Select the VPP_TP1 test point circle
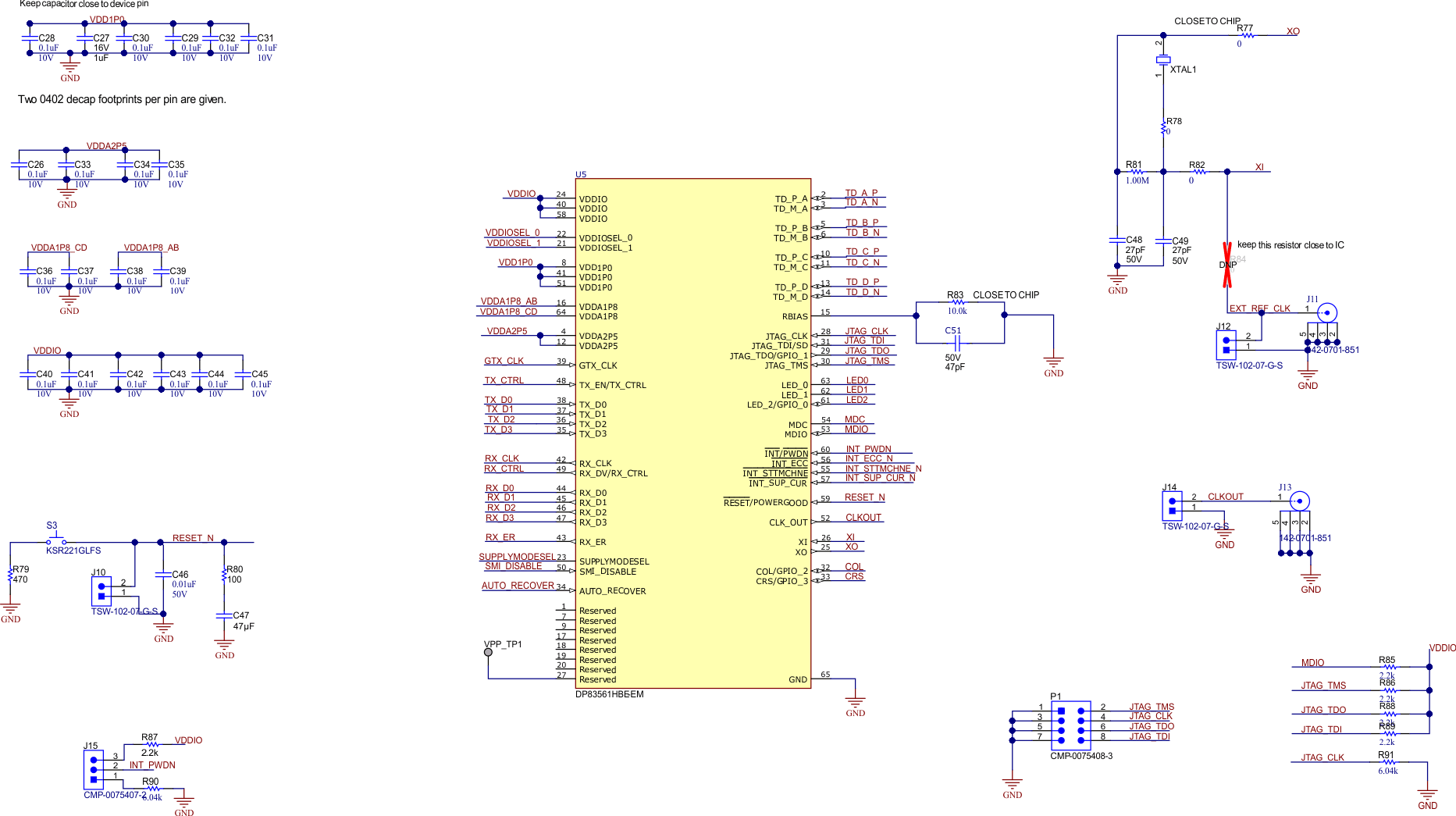Screen dimensions: 1456x816 tap(488, 652)
